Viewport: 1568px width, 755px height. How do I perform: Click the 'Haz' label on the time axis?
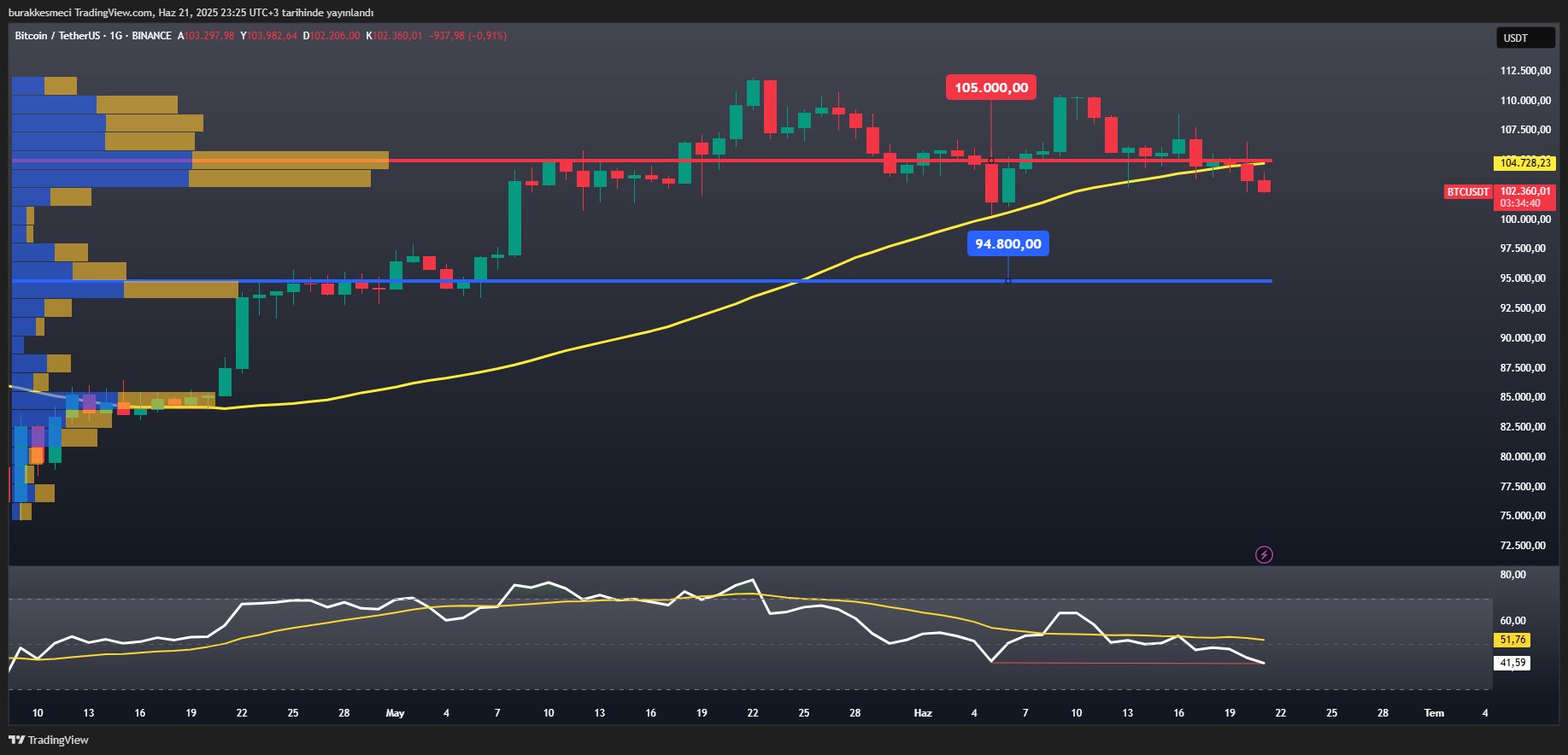point(923,713)
